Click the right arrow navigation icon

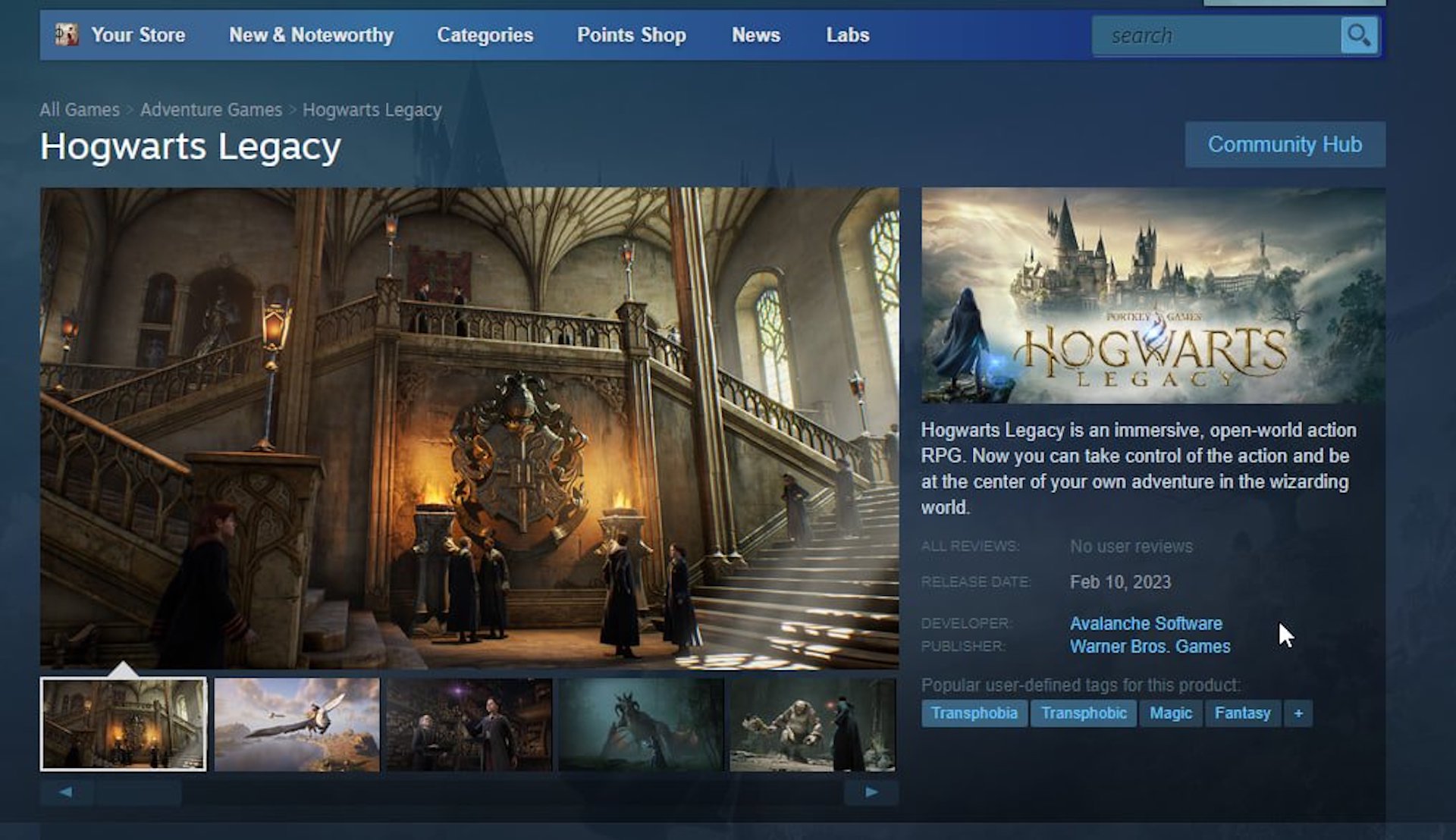pyautogui.click(x=871, y=789)
